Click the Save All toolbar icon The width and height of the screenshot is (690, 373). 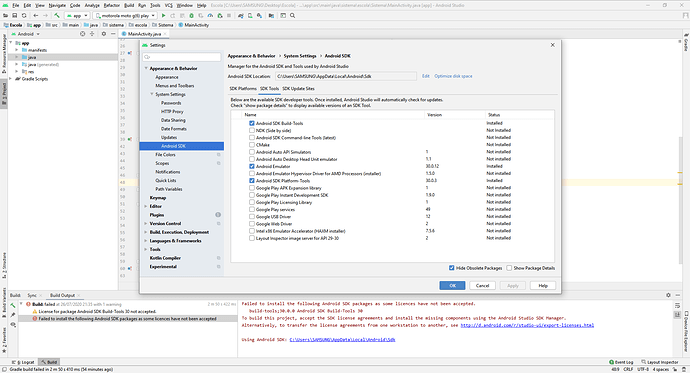[x=15, y=15]
